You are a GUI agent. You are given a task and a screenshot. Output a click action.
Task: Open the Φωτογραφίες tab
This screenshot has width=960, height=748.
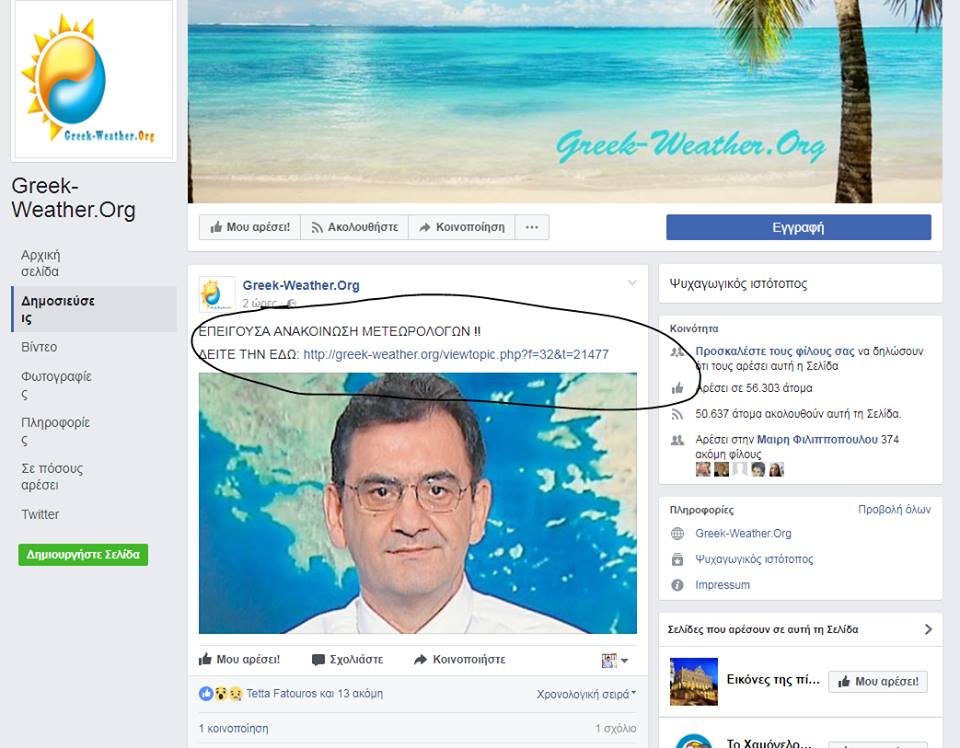pyautogui.click(x=94, y=385)
